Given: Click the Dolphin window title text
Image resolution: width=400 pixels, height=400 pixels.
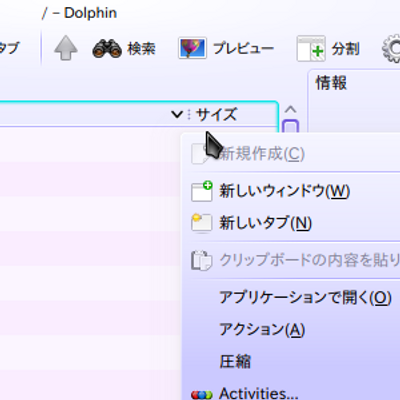Looking at the screenshot, I should (x=79, y=13).
